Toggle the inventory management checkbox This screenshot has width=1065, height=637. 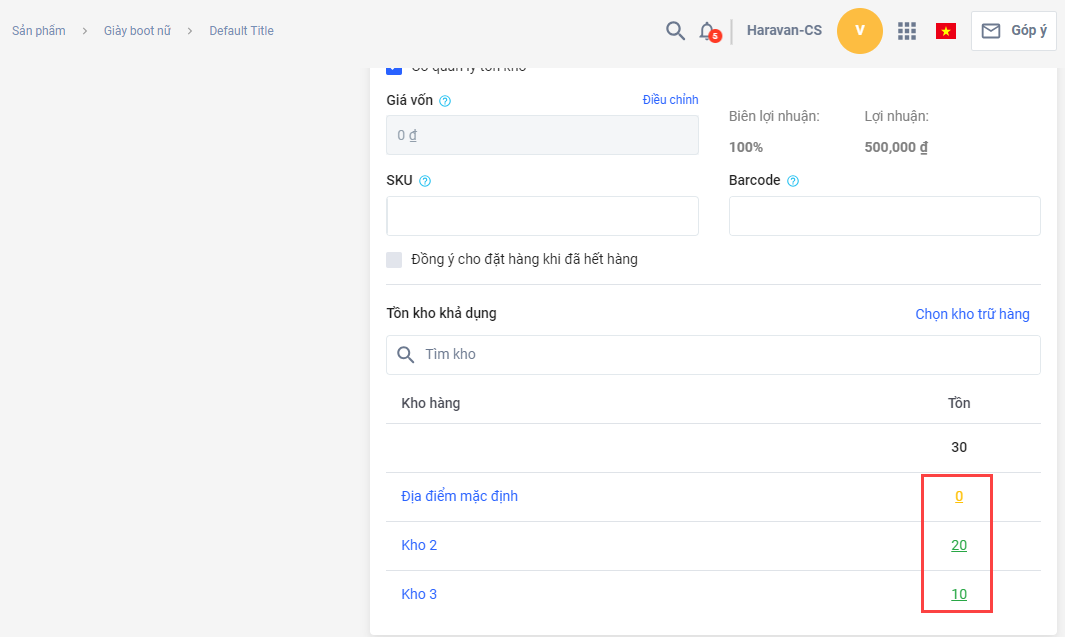[394, 67]
